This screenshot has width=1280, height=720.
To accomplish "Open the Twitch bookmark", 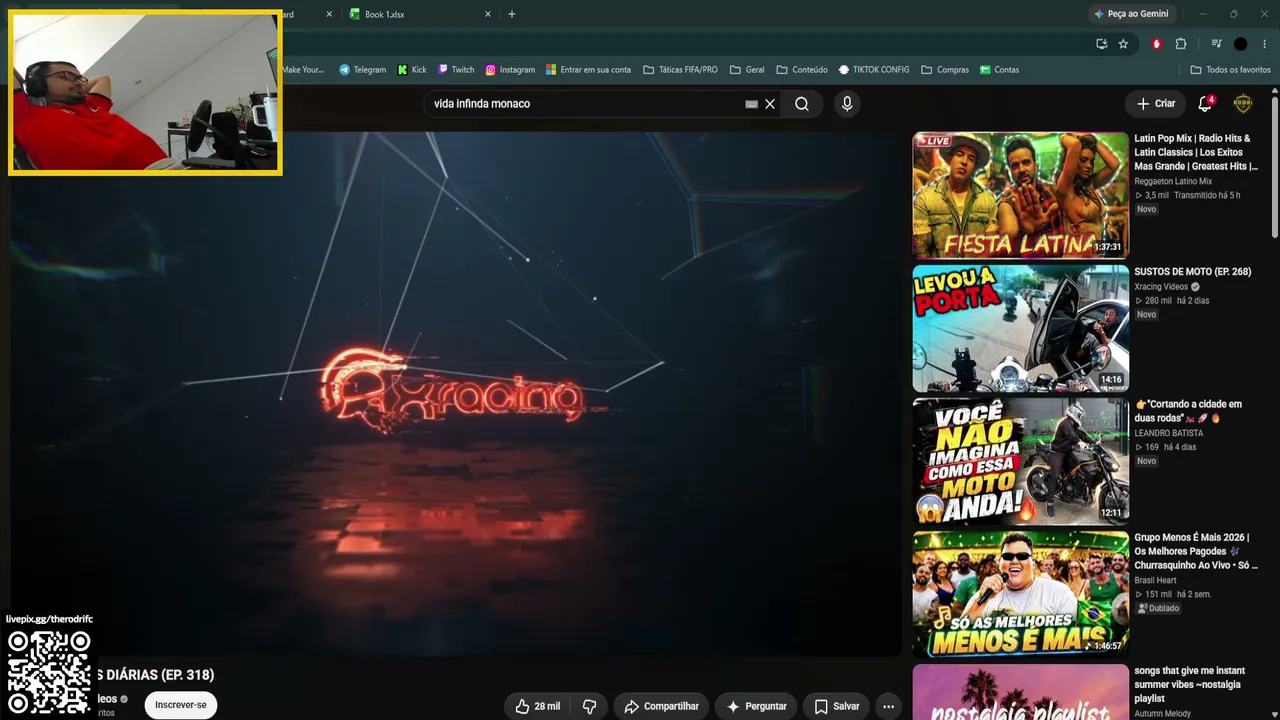I will point(456,70).
